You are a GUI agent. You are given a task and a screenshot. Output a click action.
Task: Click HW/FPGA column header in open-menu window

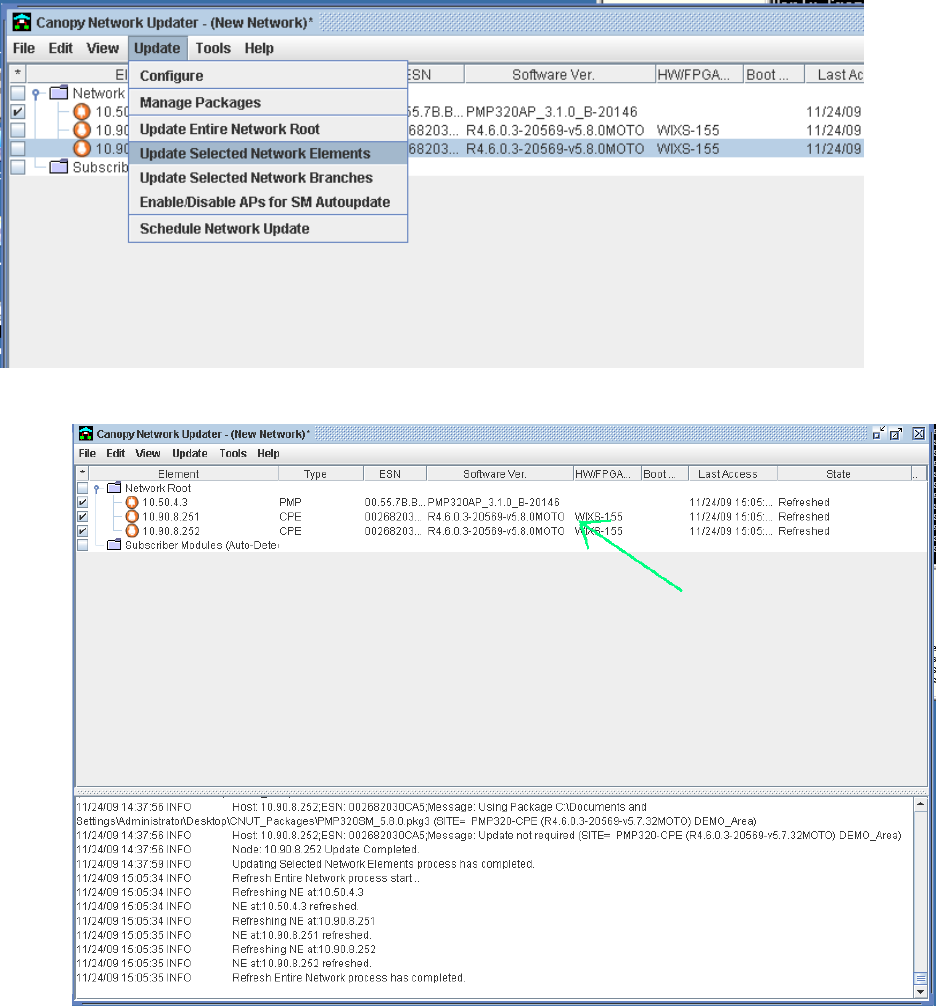pos(699,74)
